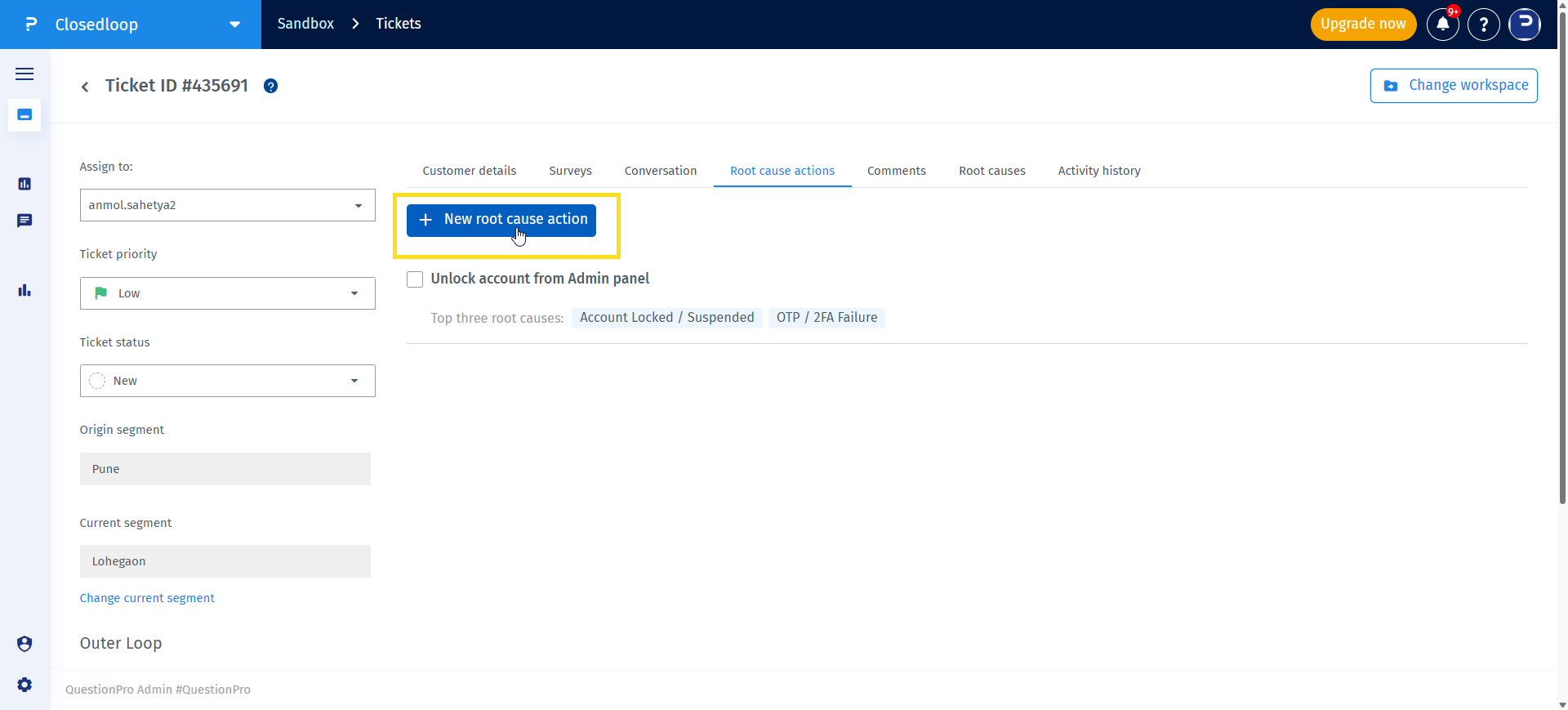Select the Root cause actions tab

tap(782, 171)
